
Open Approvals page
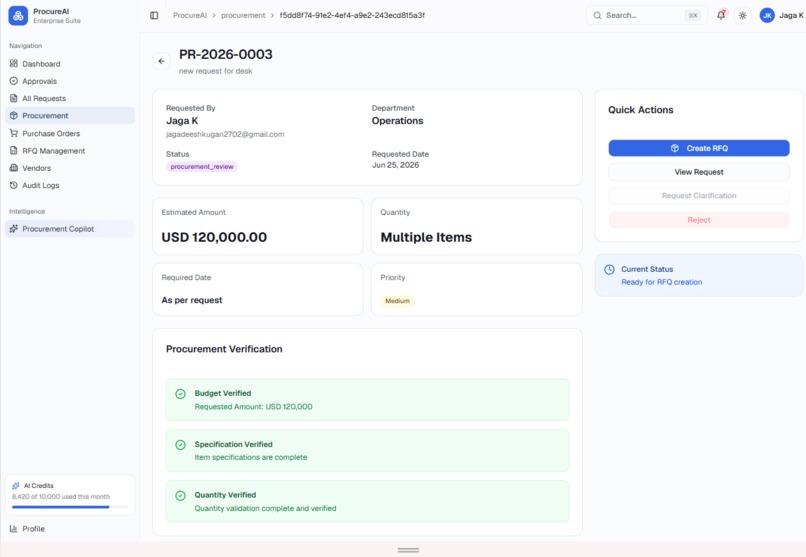[70, 81]
